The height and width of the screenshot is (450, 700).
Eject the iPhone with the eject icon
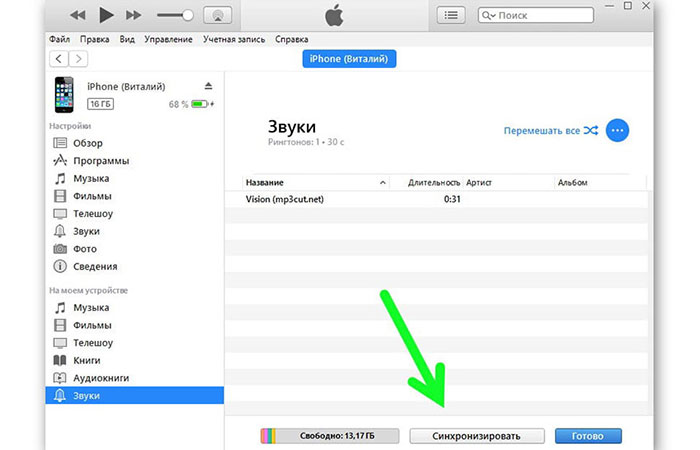[x=208, y=86]
